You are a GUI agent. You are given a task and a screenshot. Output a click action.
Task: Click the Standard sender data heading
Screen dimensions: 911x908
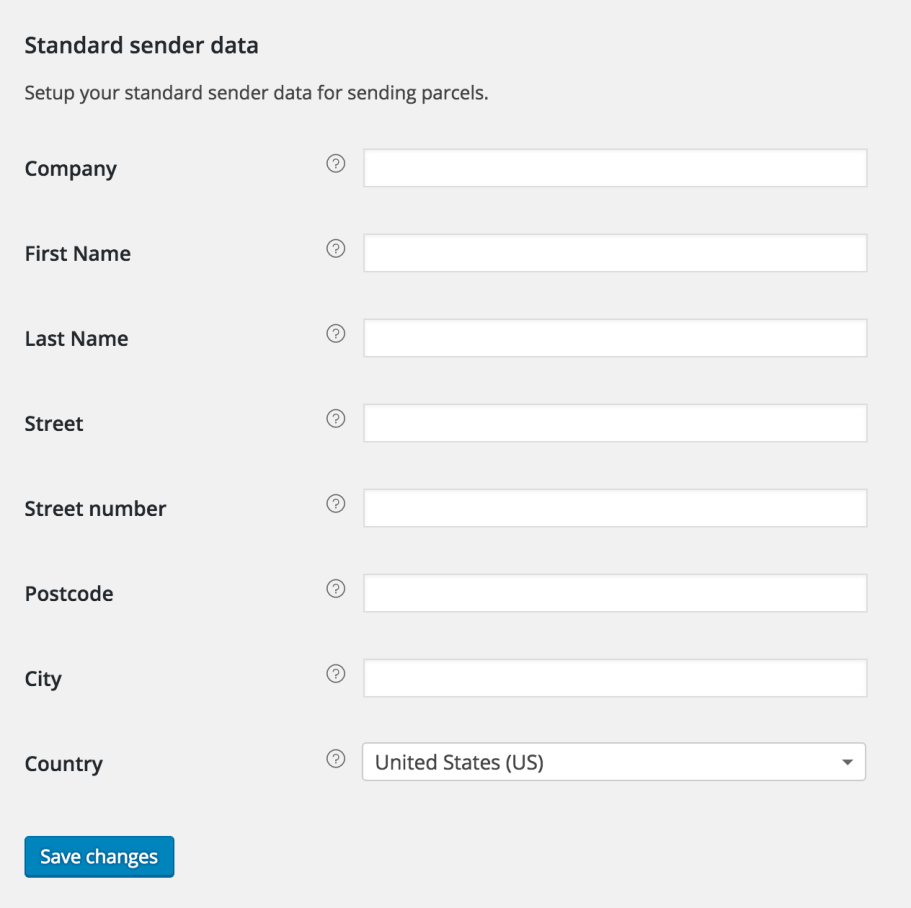click(143, 45)
